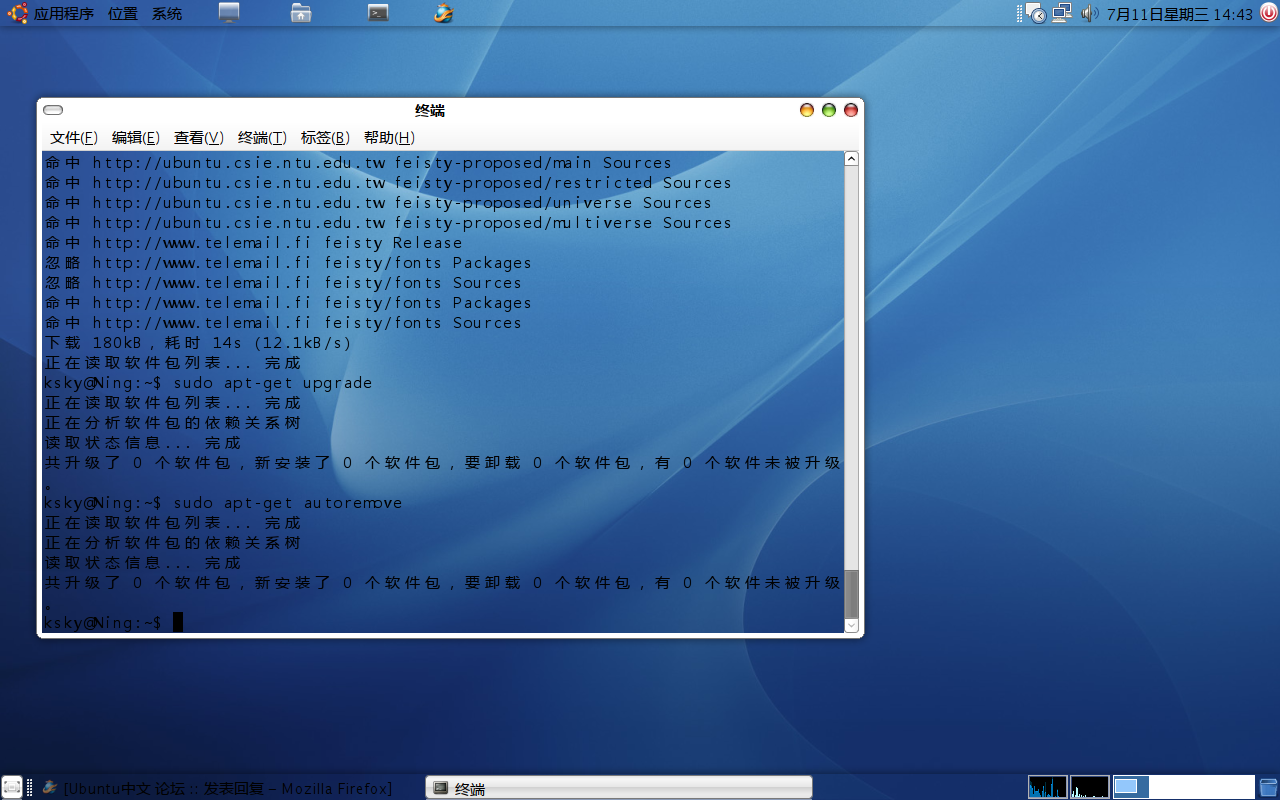Image resolution: width=1280 pixels, height=800 pixels.
Task: Click line feisty-proposed/multiverse Sources
Action: (388, 223)
